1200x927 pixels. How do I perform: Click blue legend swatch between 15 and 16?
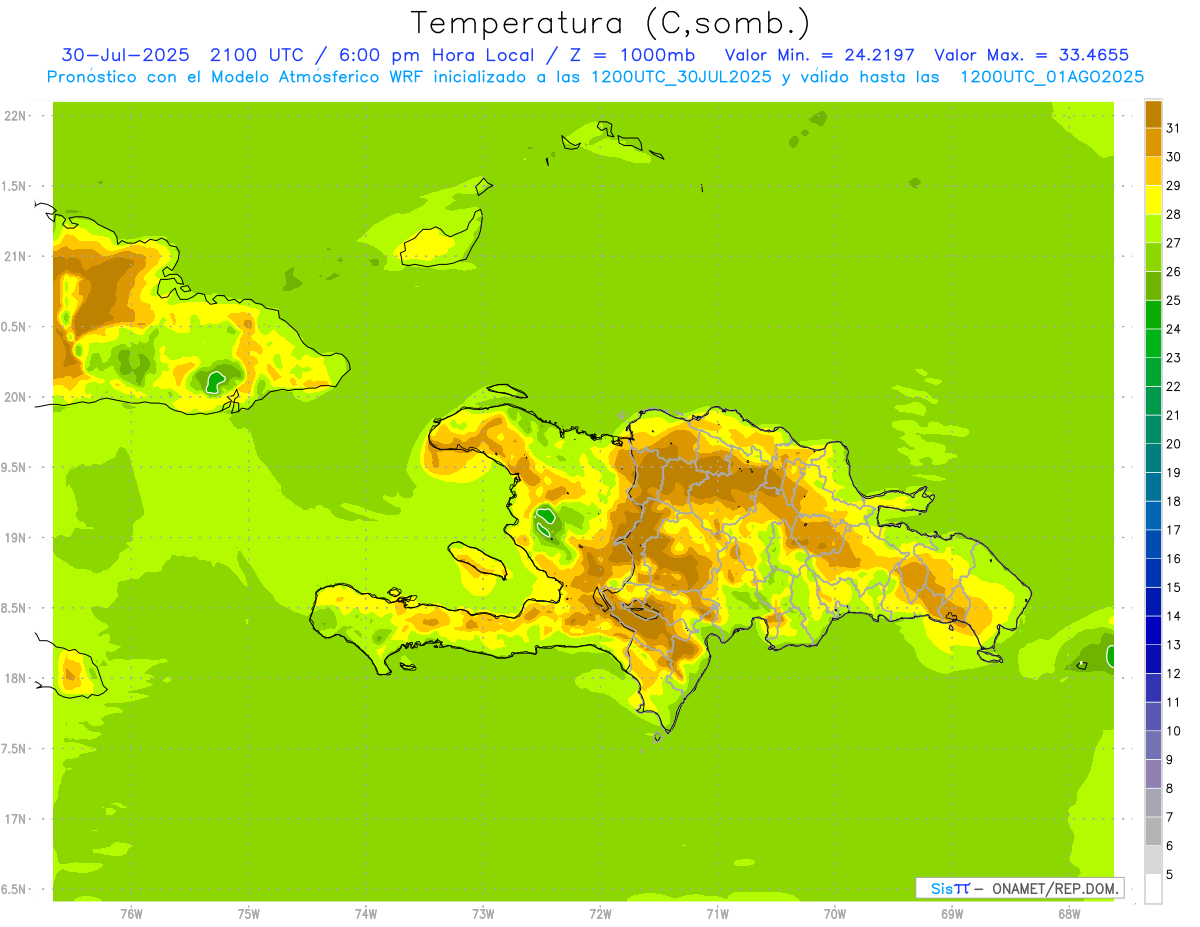[x=1153, y=573]
